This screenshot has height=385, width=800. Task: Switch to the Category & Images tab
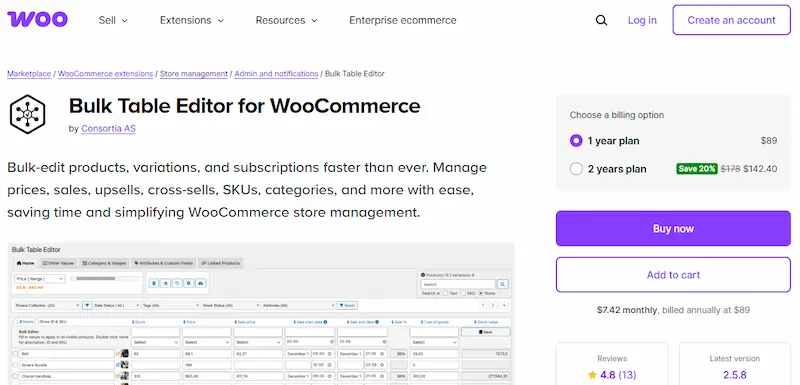point(104,263)
